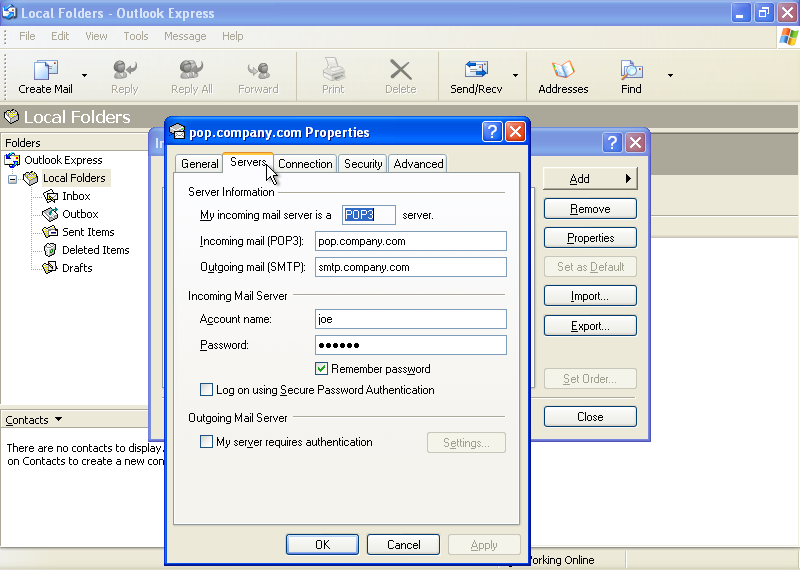Click the Print toolbar icon
This screenshot has height=570, width=800.
click(333, 69)
